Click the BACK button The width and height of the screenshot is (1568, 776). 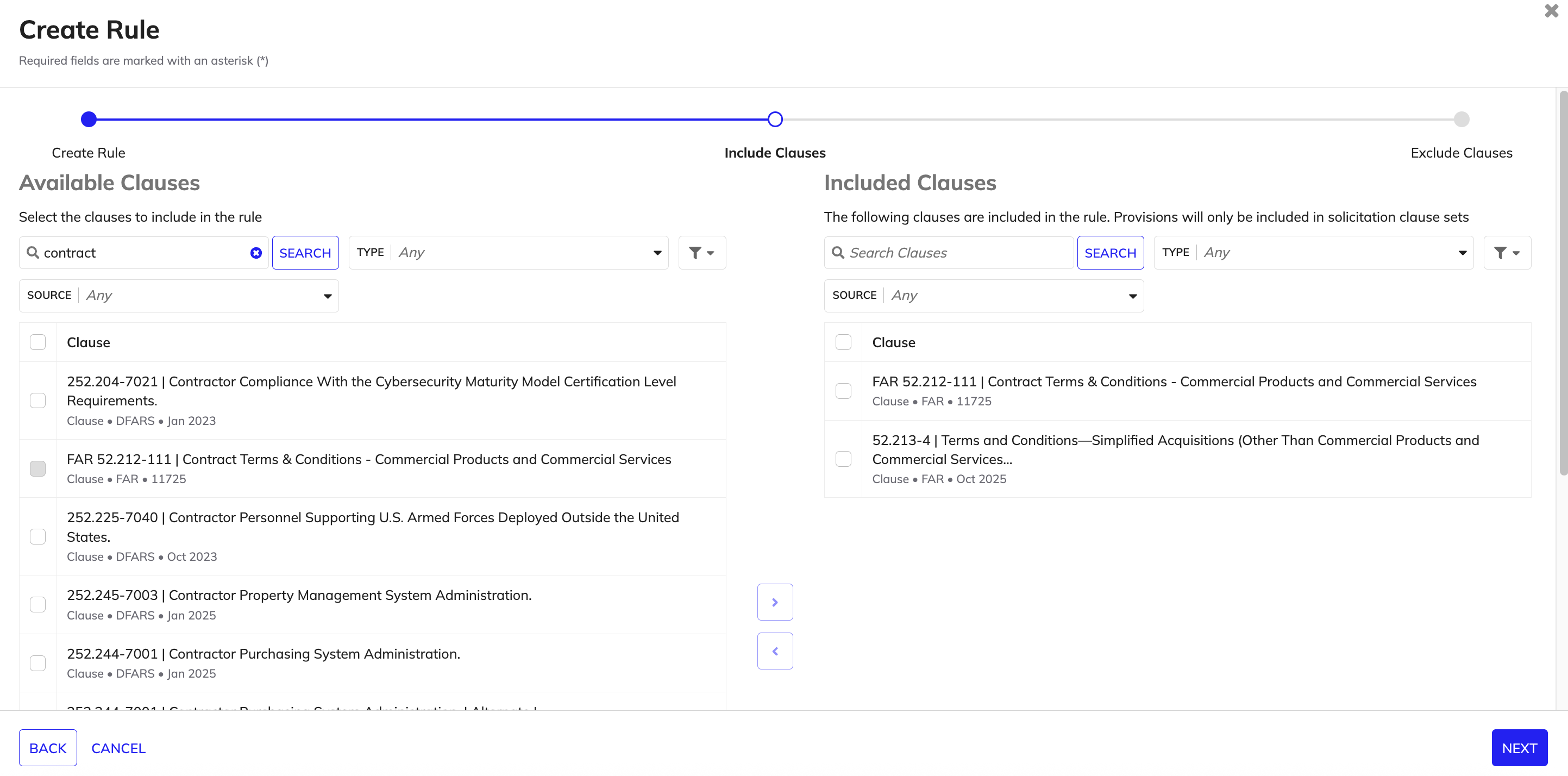pyautogui.click(x=48, y=748)
